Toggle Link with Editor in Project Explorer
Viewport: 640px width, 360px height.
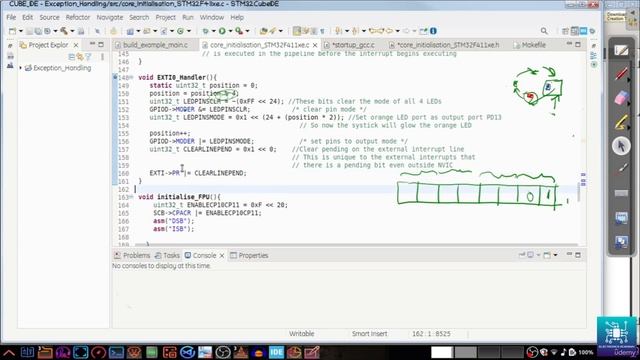[x=80, y=57]
